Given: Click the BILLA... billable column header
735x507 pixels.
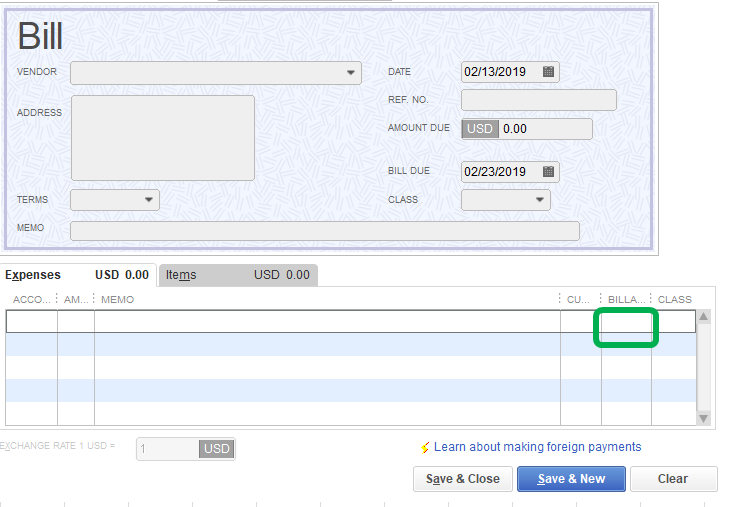Looking at the screenshot, I should coord(626,299).
